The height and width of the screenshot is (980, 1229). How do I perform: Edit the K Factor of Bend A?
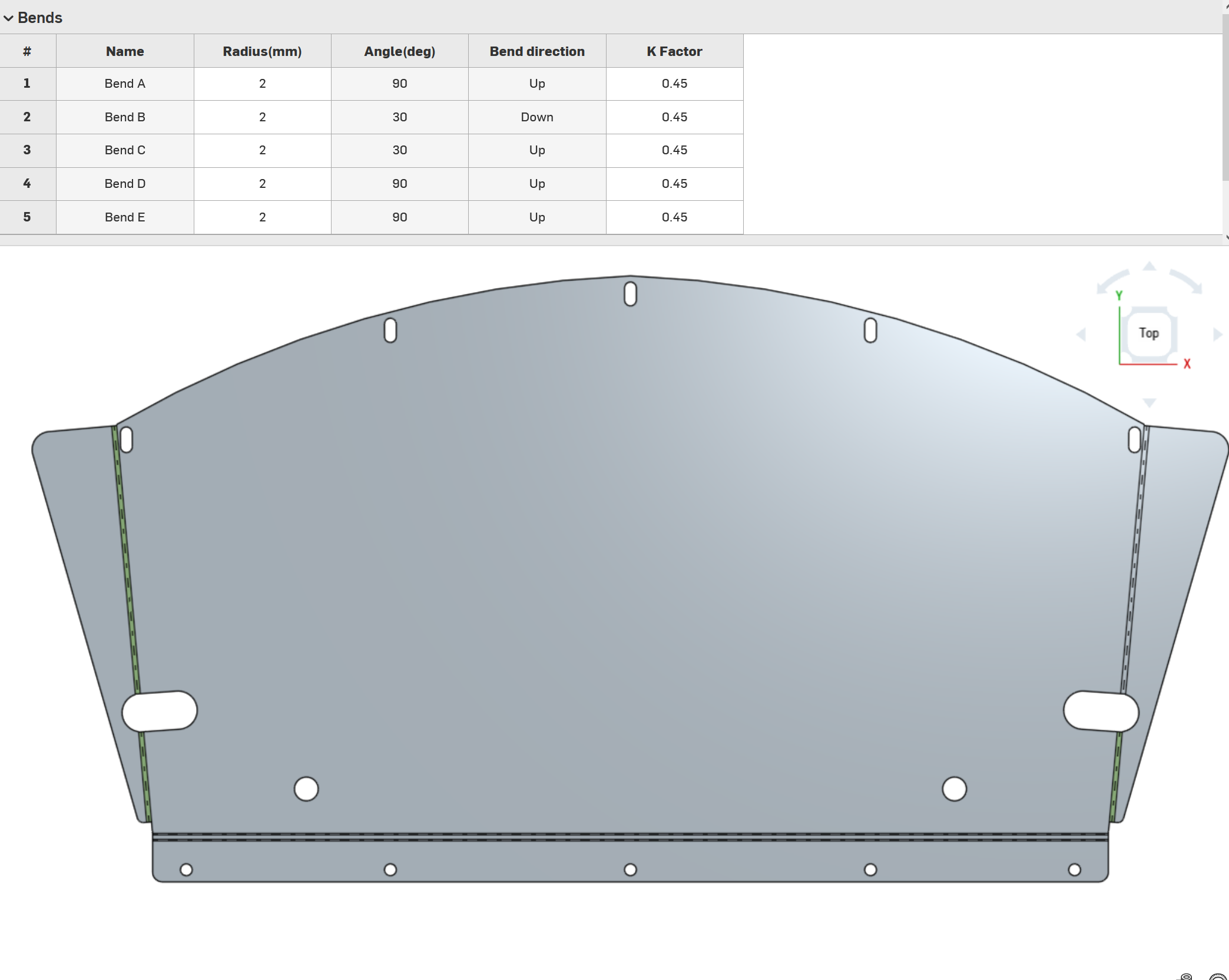(x=674, y=84)
